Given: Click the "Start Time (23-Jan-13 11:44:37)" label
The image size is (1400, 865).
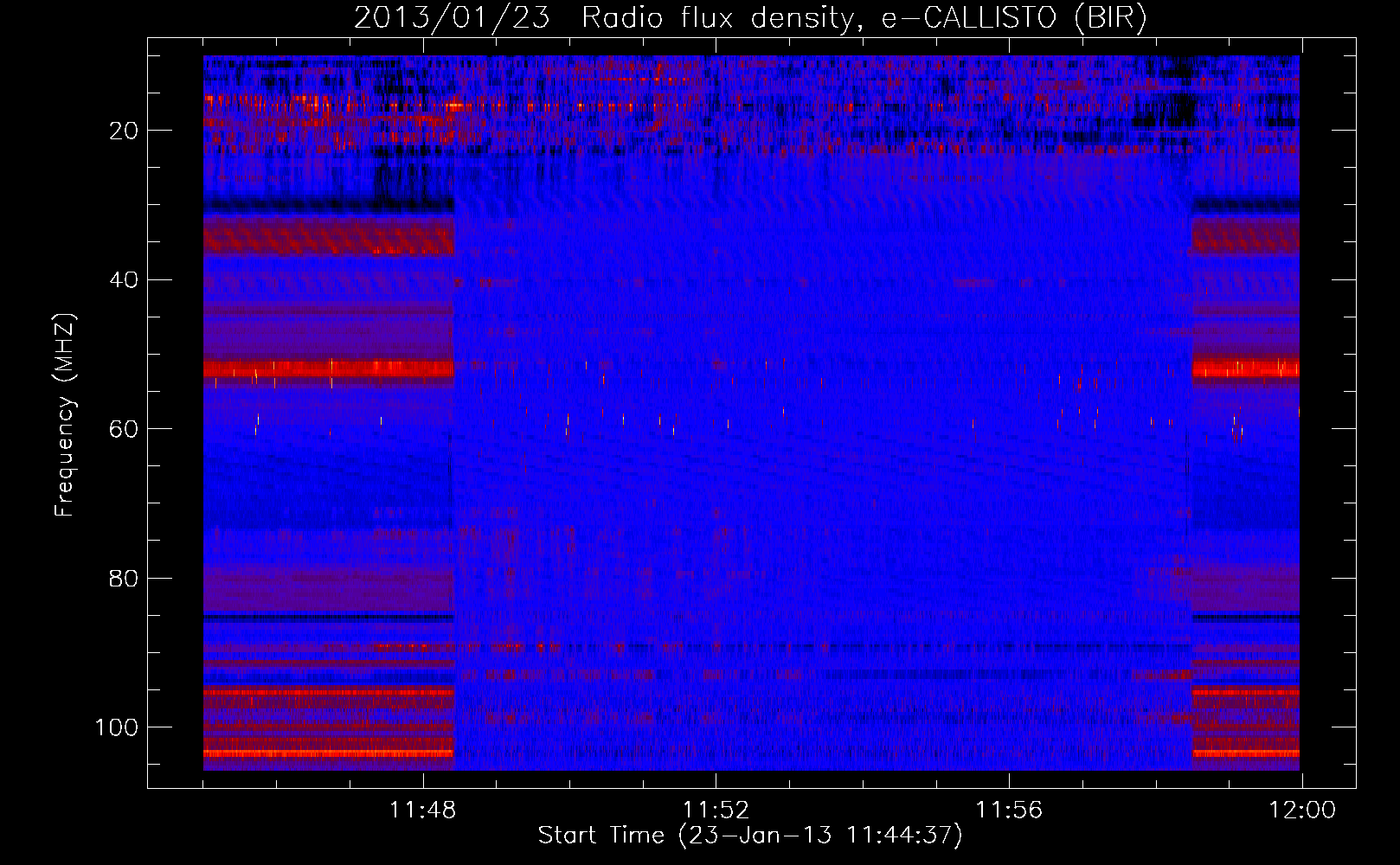Looking at the screenshot, I should pos(750,836).
